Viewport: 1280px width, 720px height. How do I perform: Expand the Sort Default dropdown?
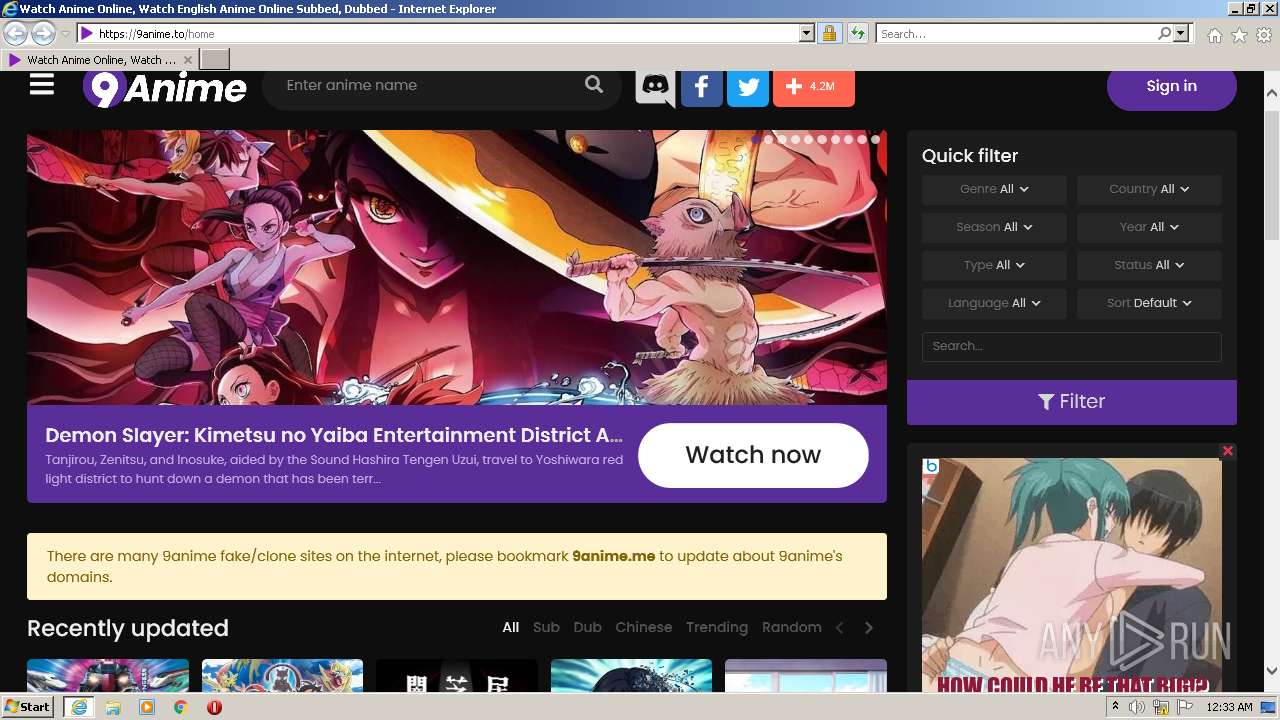click(x=1149, y=303)
